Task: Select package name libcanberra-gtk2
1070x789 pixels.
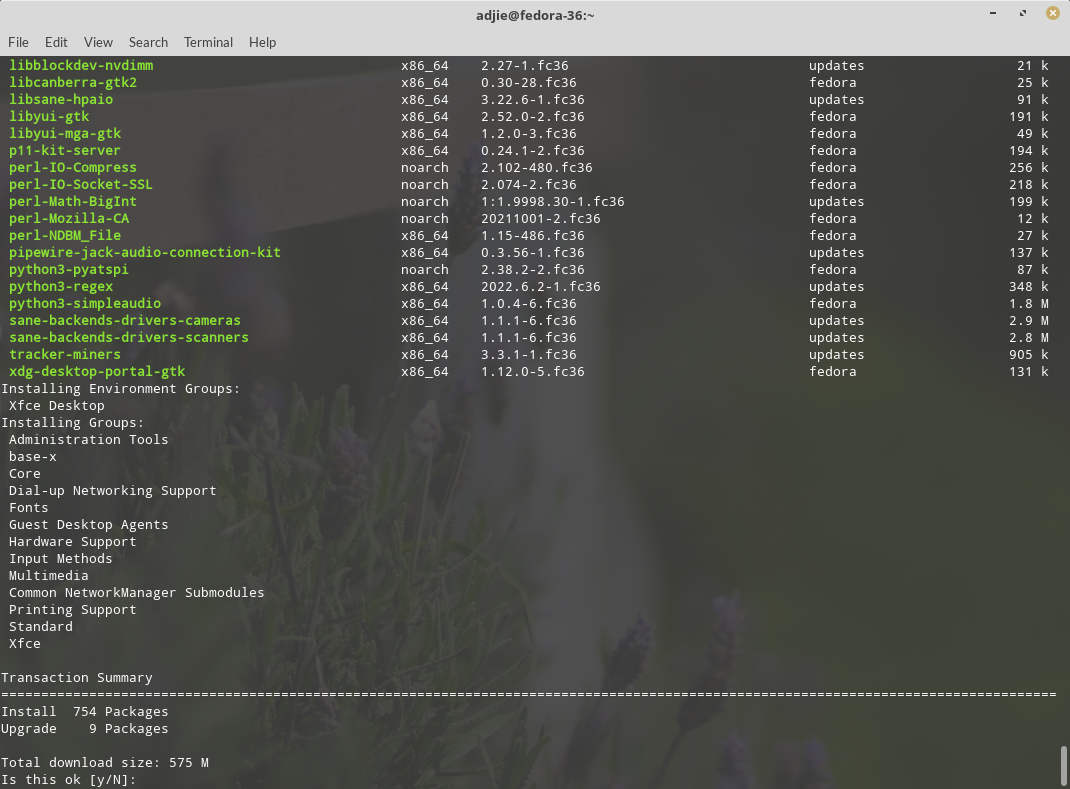Action: click(x=73, y=83)
